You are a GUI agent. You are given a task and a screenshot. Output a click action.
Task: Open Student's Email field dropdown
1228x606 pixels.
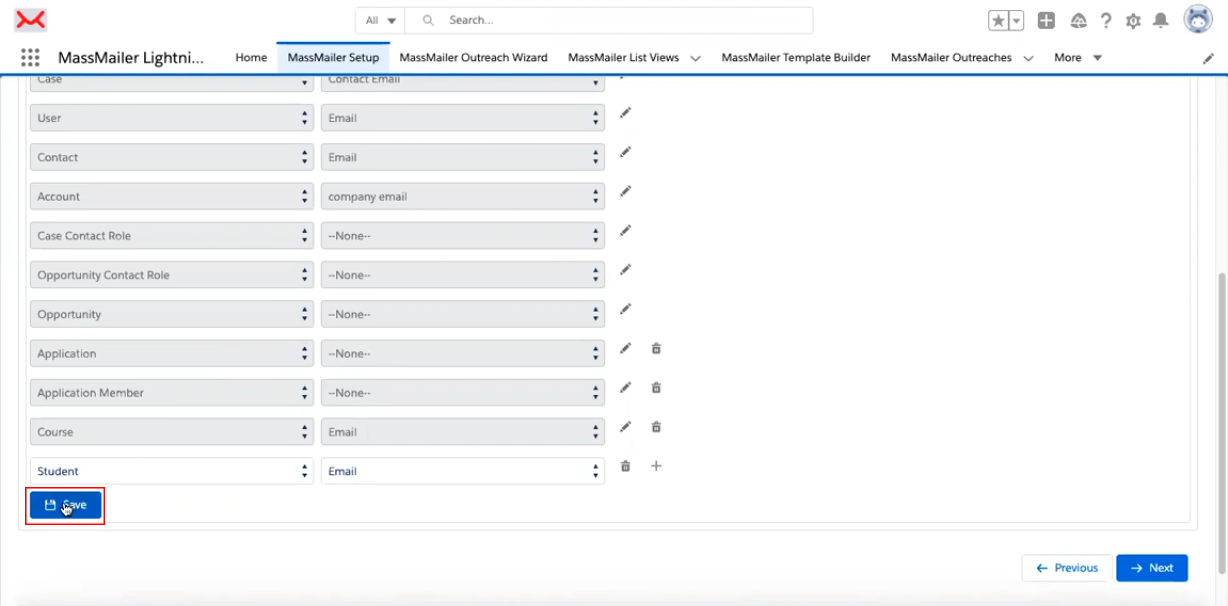463,471
